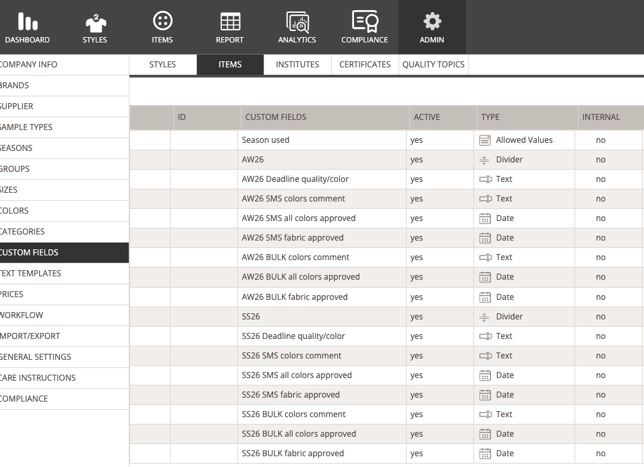The height and width of the screenshot is (467, 644).
Task: Click 'yes' in the Season used row
Action: 416,140
